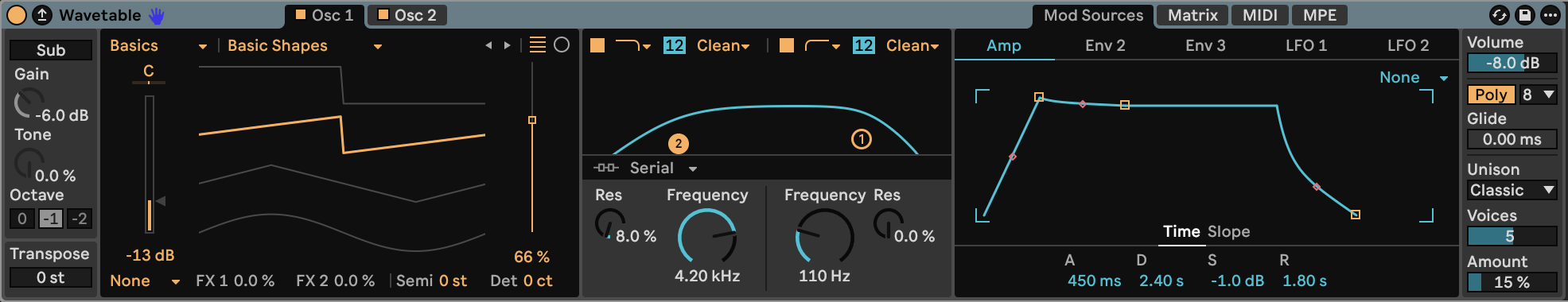Toggle the Wavetable device activator button
Viewport: 1568px width, 302px height.
(x=16, y=15)
